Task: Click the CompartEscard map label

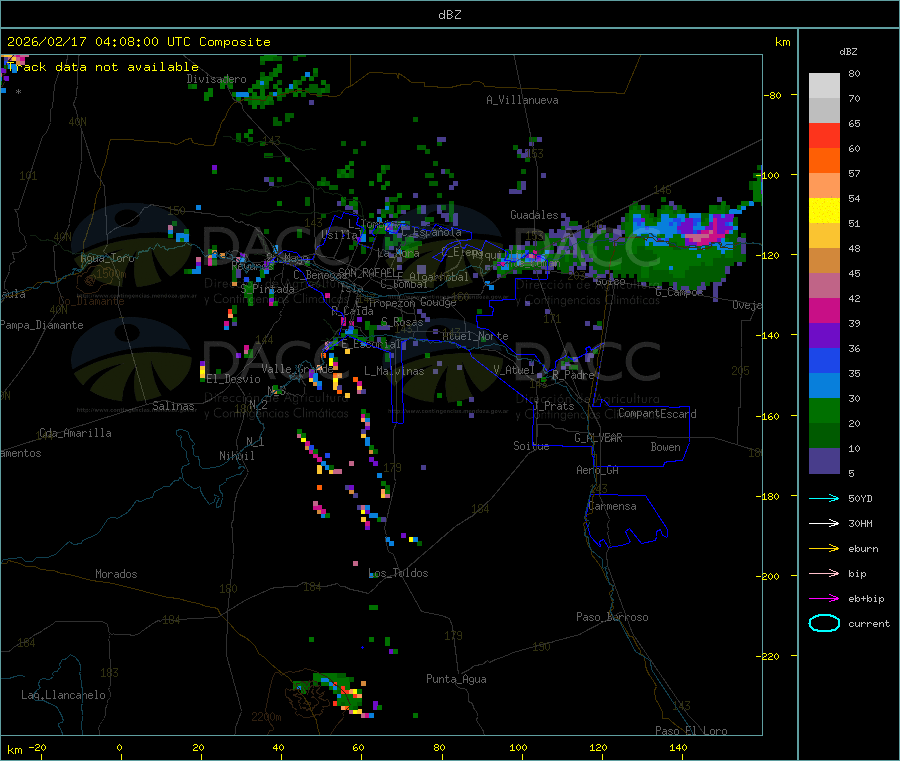Action: click(657, 414)
